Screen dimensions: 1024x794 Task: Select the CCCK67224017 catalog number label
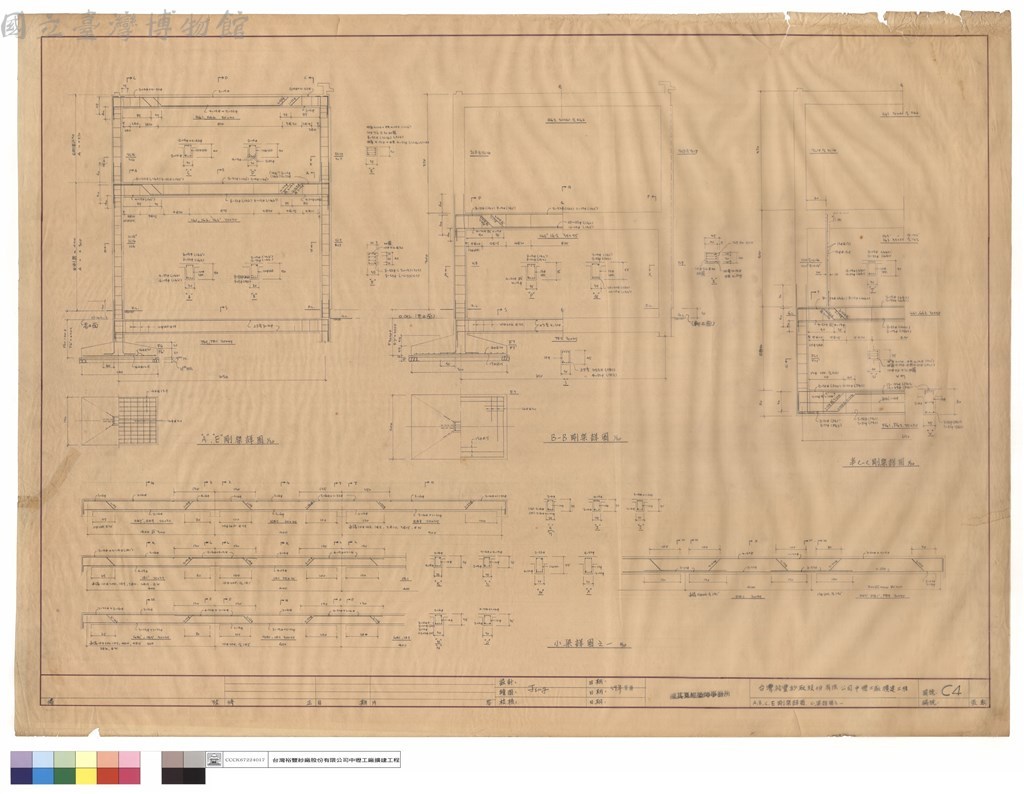[245, 760]
